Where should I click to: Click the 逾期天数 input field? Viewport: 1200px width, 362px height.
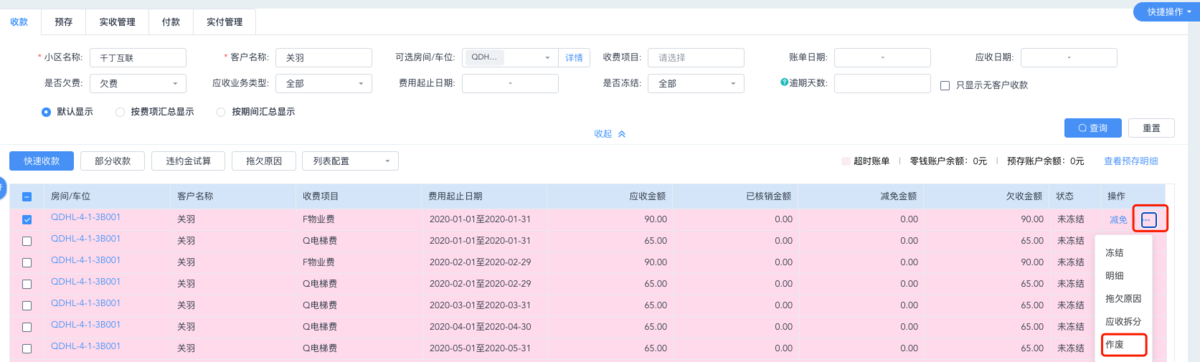(x=883, y=84)
